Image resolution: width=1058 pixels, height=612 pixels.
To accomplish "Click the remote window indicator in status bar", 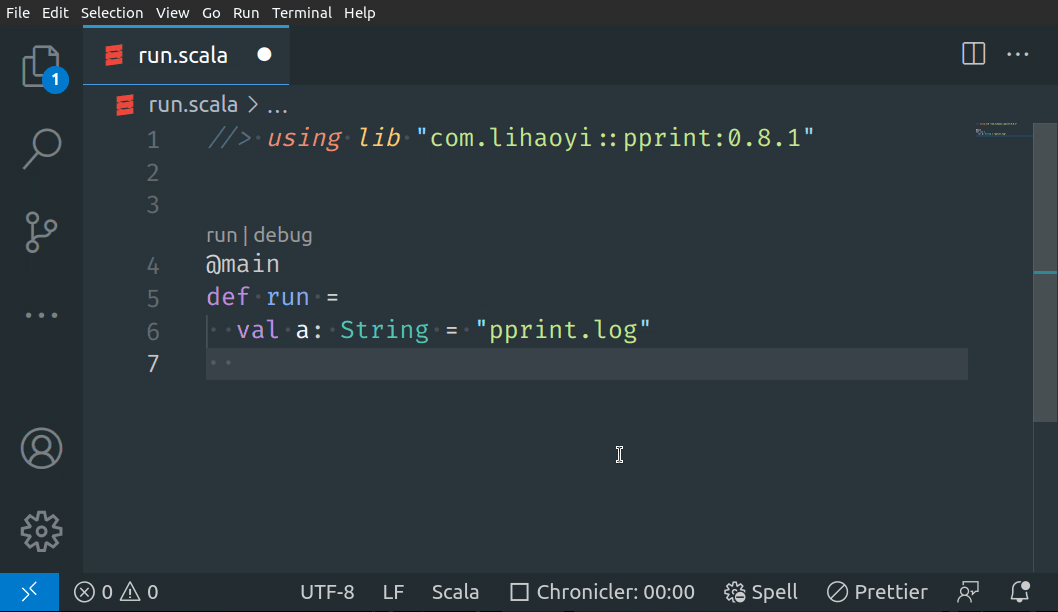I will pyautogui.click(x=30, y=592).
